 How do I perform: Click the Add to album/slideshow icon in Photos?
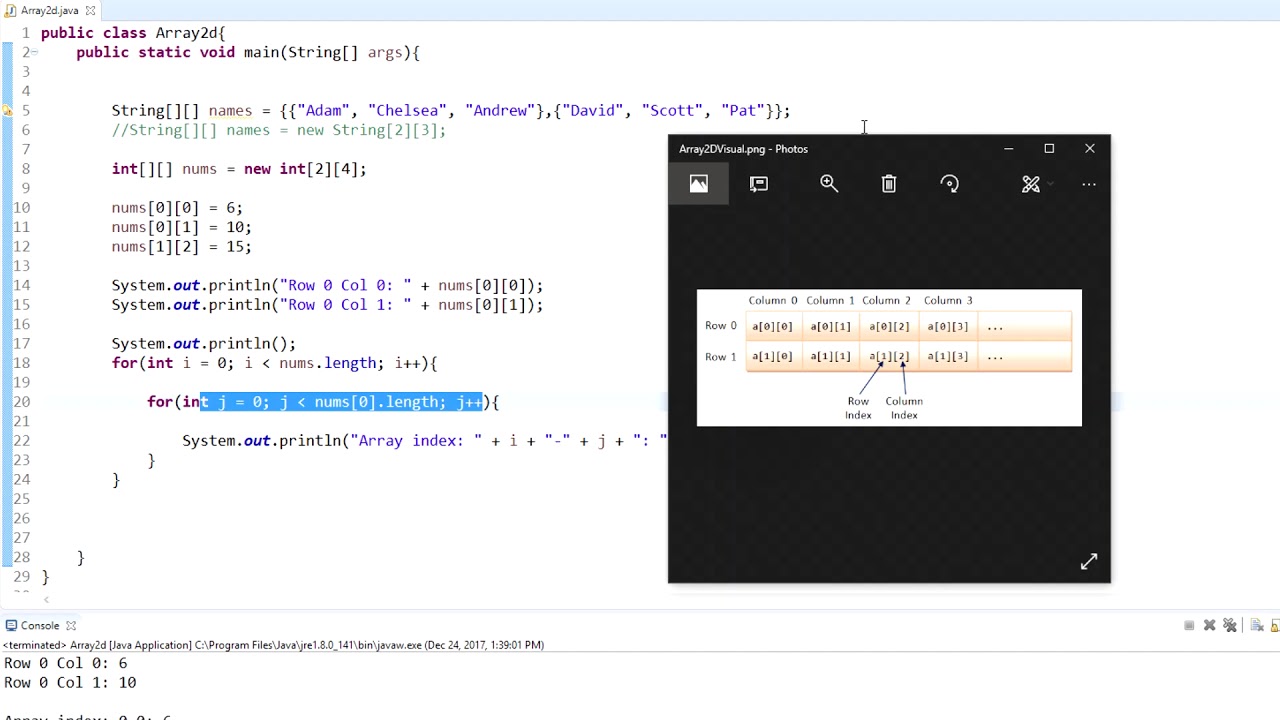(759, 184)
